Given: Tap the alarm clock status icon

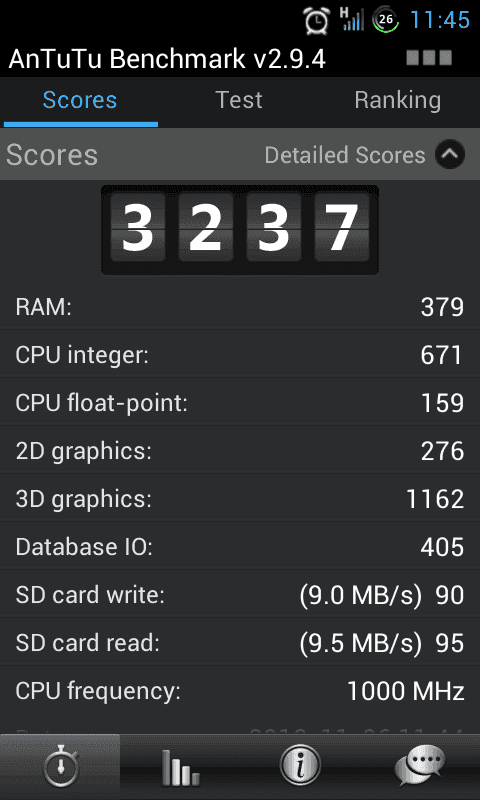Looking at the screenshot, I should tap(317, 20).
